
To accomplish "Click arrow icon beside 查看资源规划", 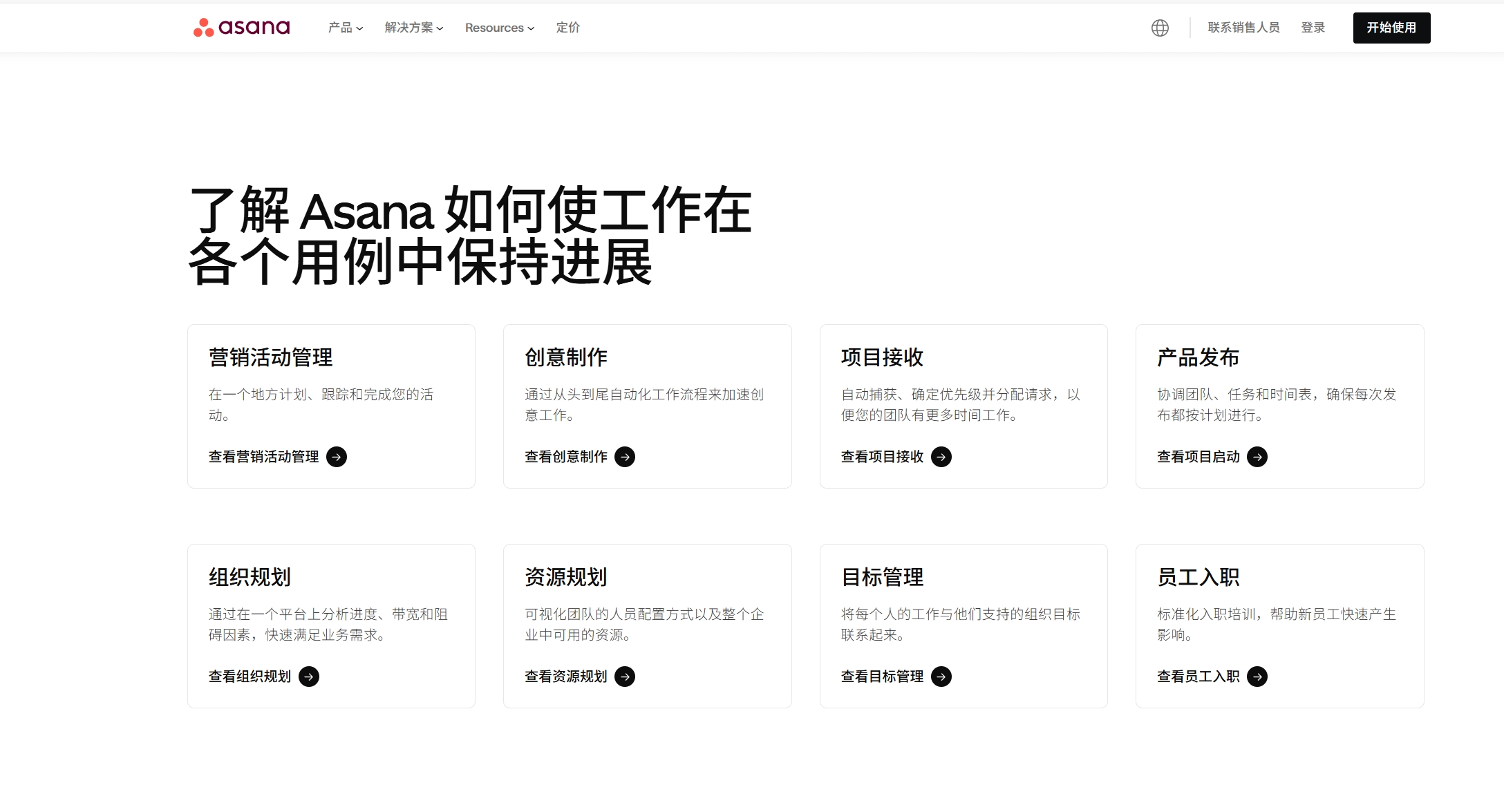I will [x=625, y=677].
